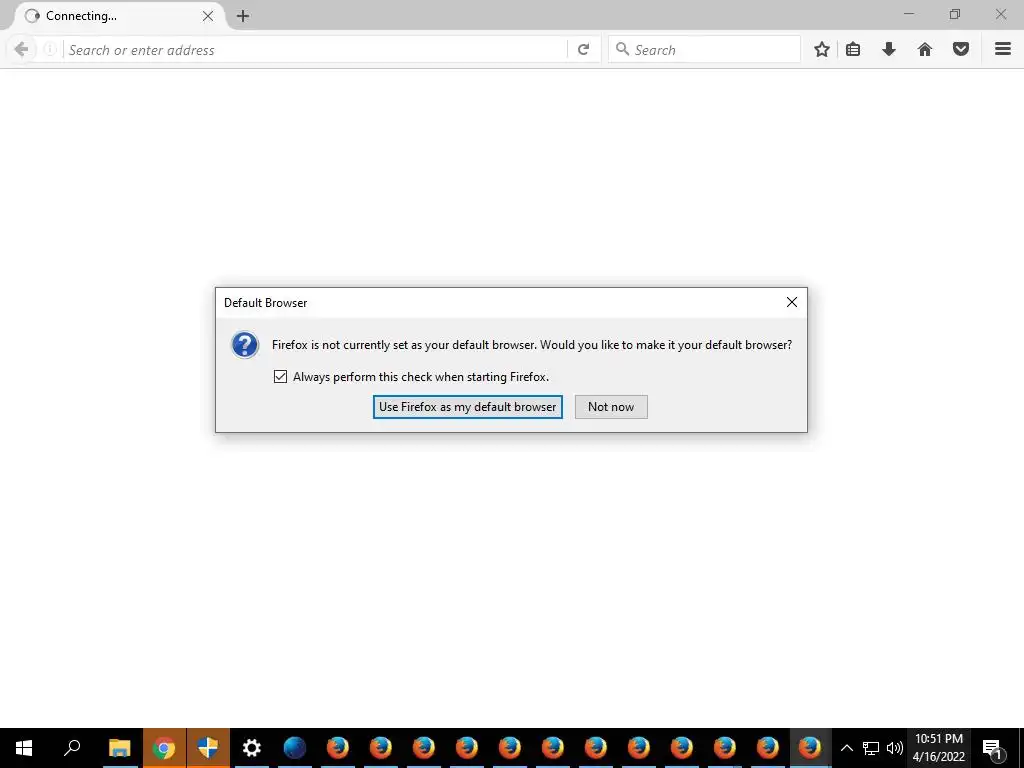Click the question mark dialog icon
Image resolution: width=1024 pixels, height=768 pixels.
coord(245,345)
